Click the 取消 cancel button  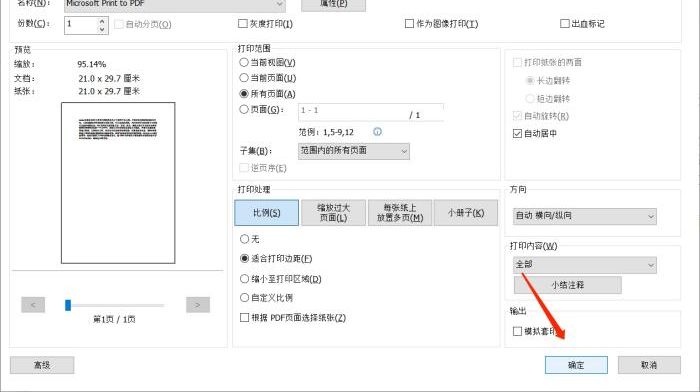649,365
